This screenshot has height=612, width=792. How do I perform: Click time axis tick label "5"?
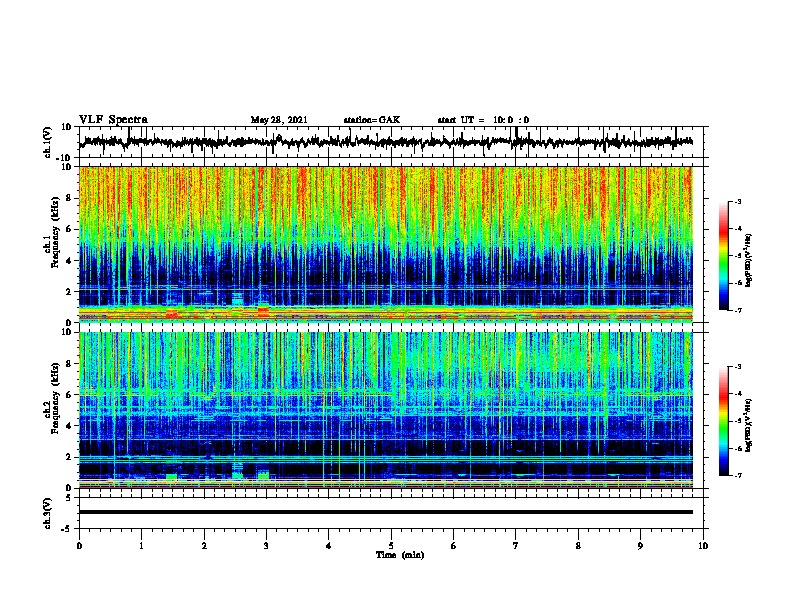click(x=391, y=546)
